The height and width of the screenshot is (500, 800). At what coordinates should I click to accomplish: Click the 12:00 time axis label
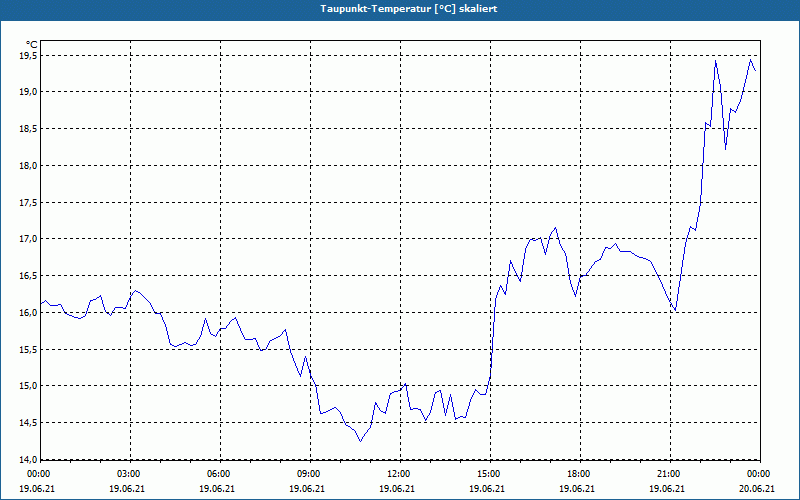coord(399,474)
